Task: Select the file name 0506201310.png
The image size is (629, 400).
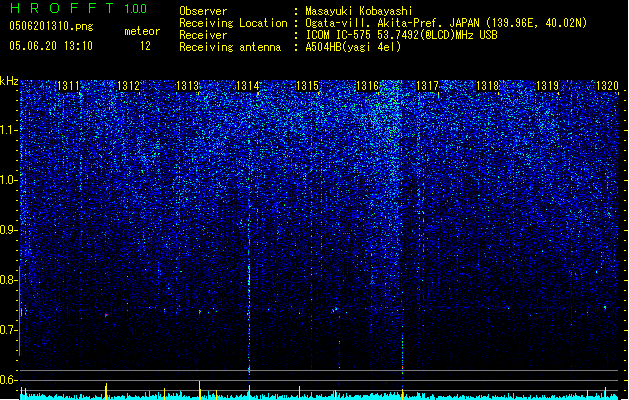Action: 51,26
